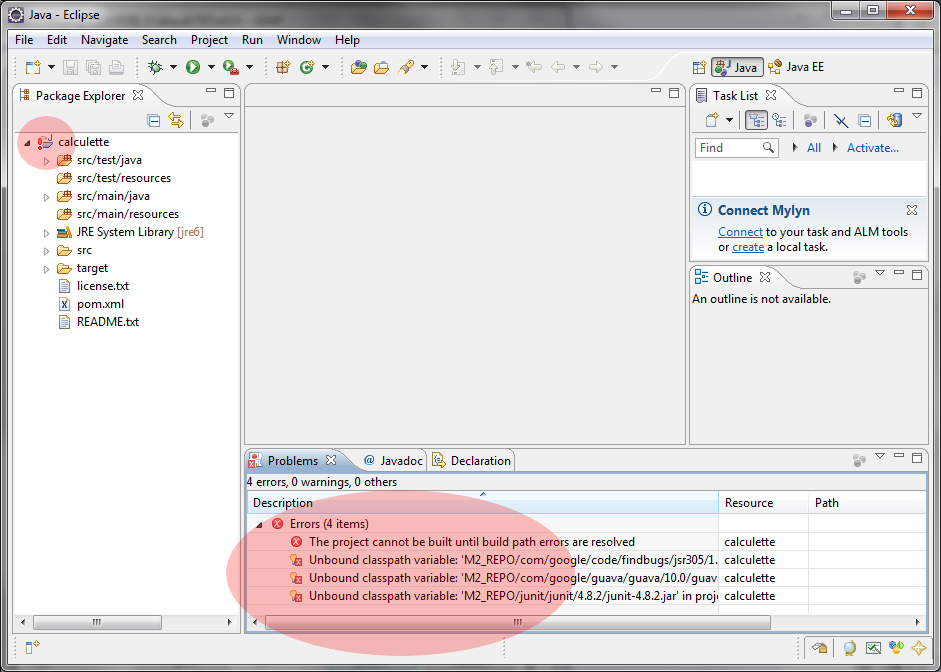
Task: Switch to Java EE perspective
Action: pos(796,67)
